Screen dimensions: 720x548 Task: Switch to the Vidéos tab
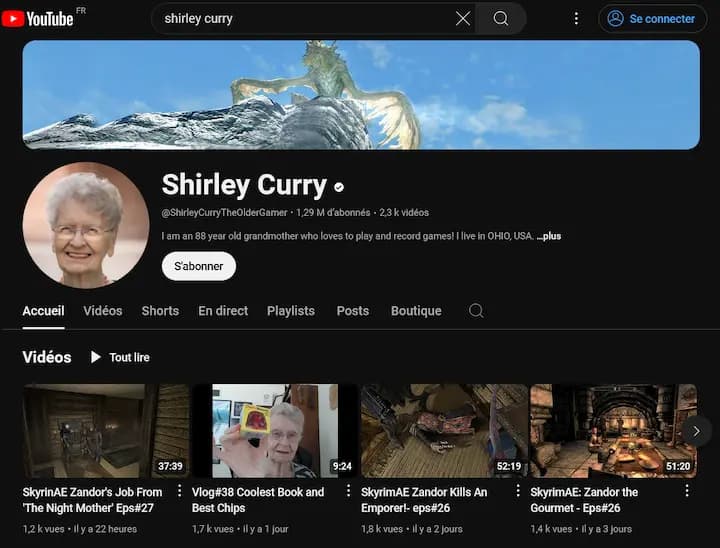click(x=103, y=311)
